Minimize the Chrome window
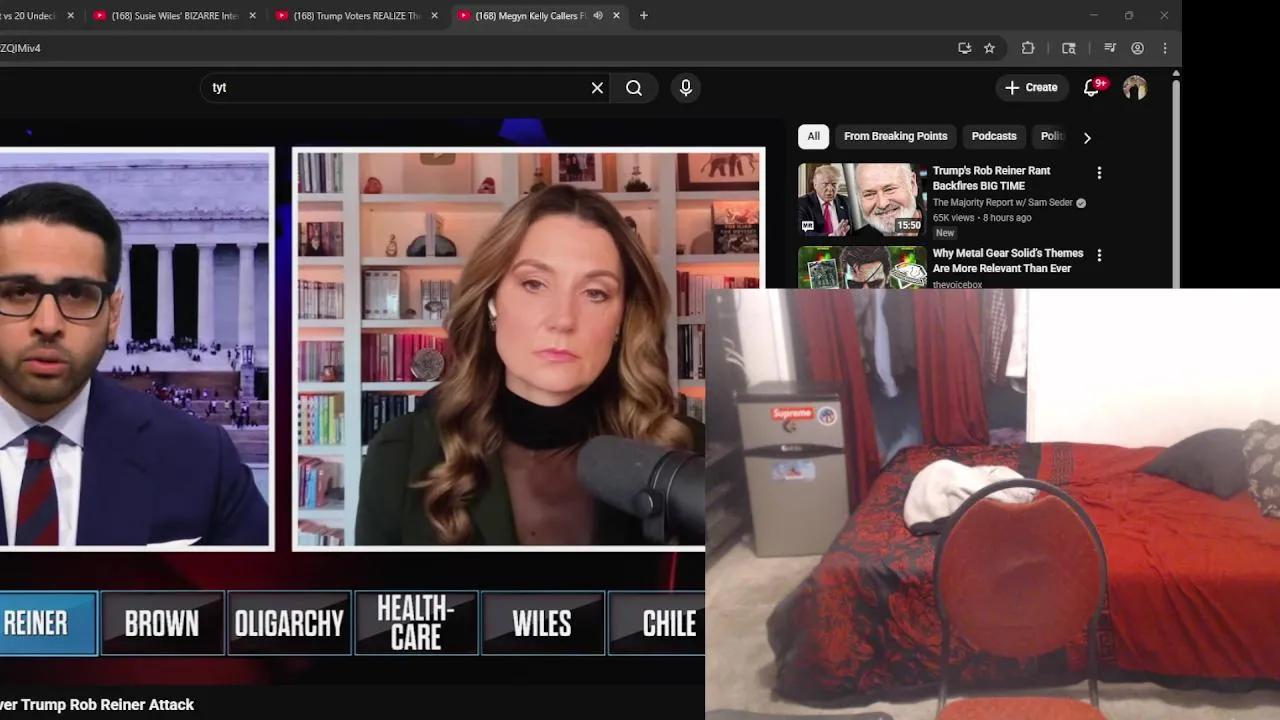Image resolution: width=1280 pixels, height=720 pixels. click(1093, 16)
